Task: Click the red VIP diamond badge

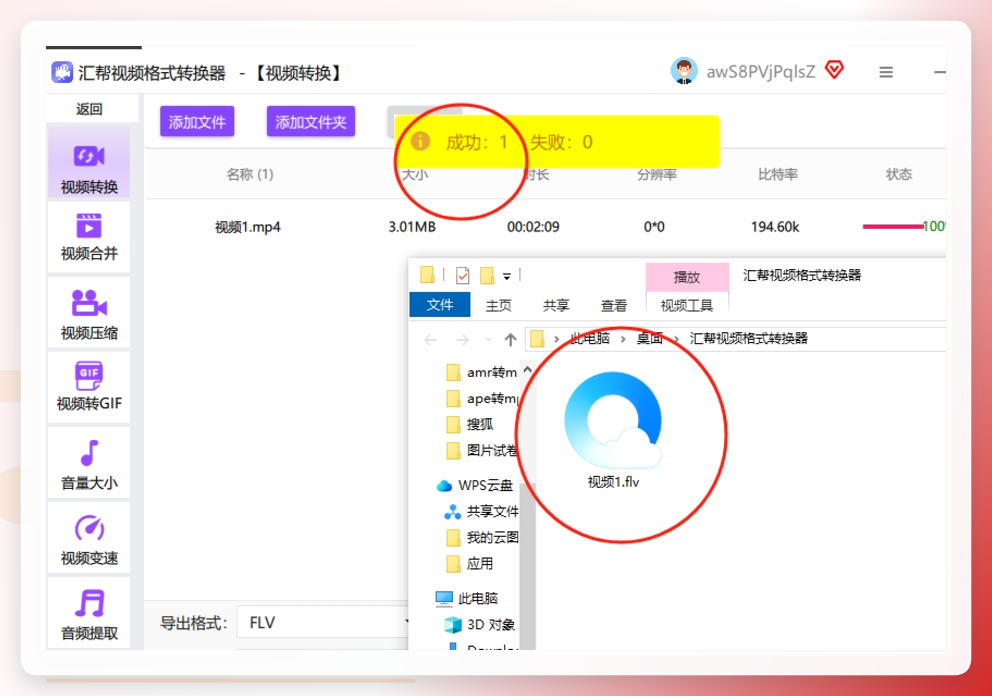Action: pos(835,70)
